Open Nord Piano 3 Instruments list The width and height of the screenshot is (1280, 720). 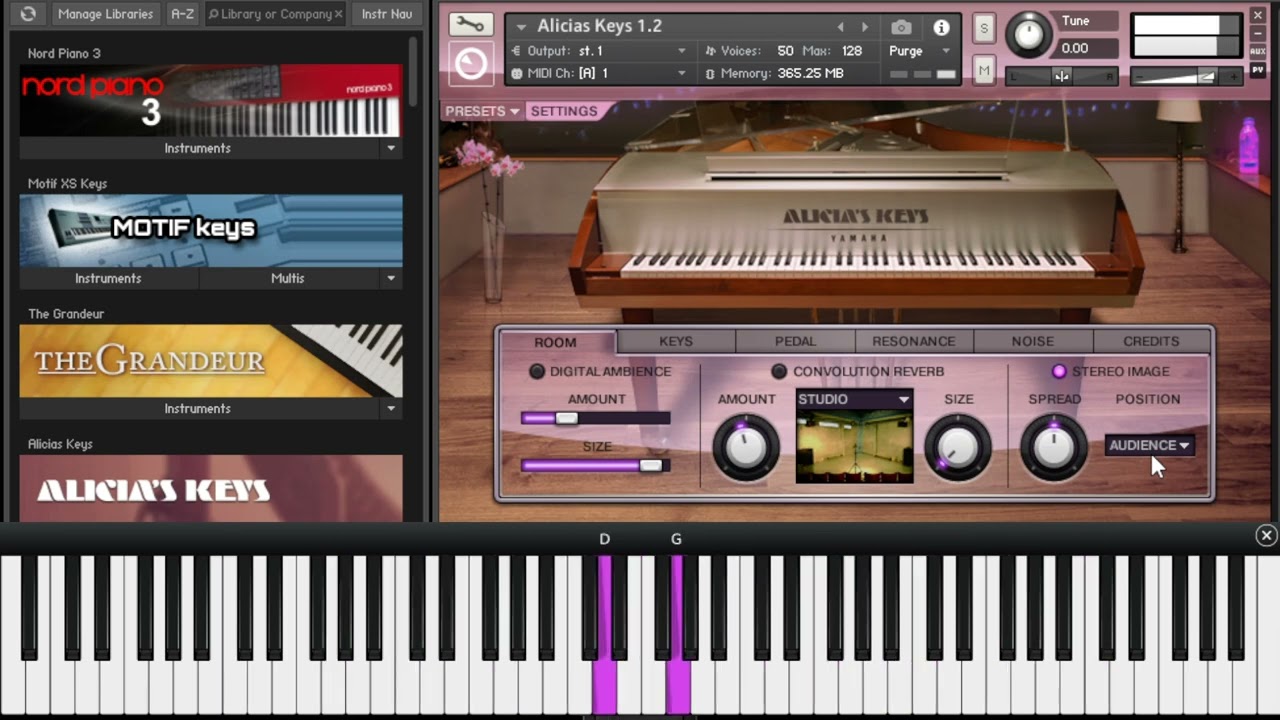coord(198,148)
